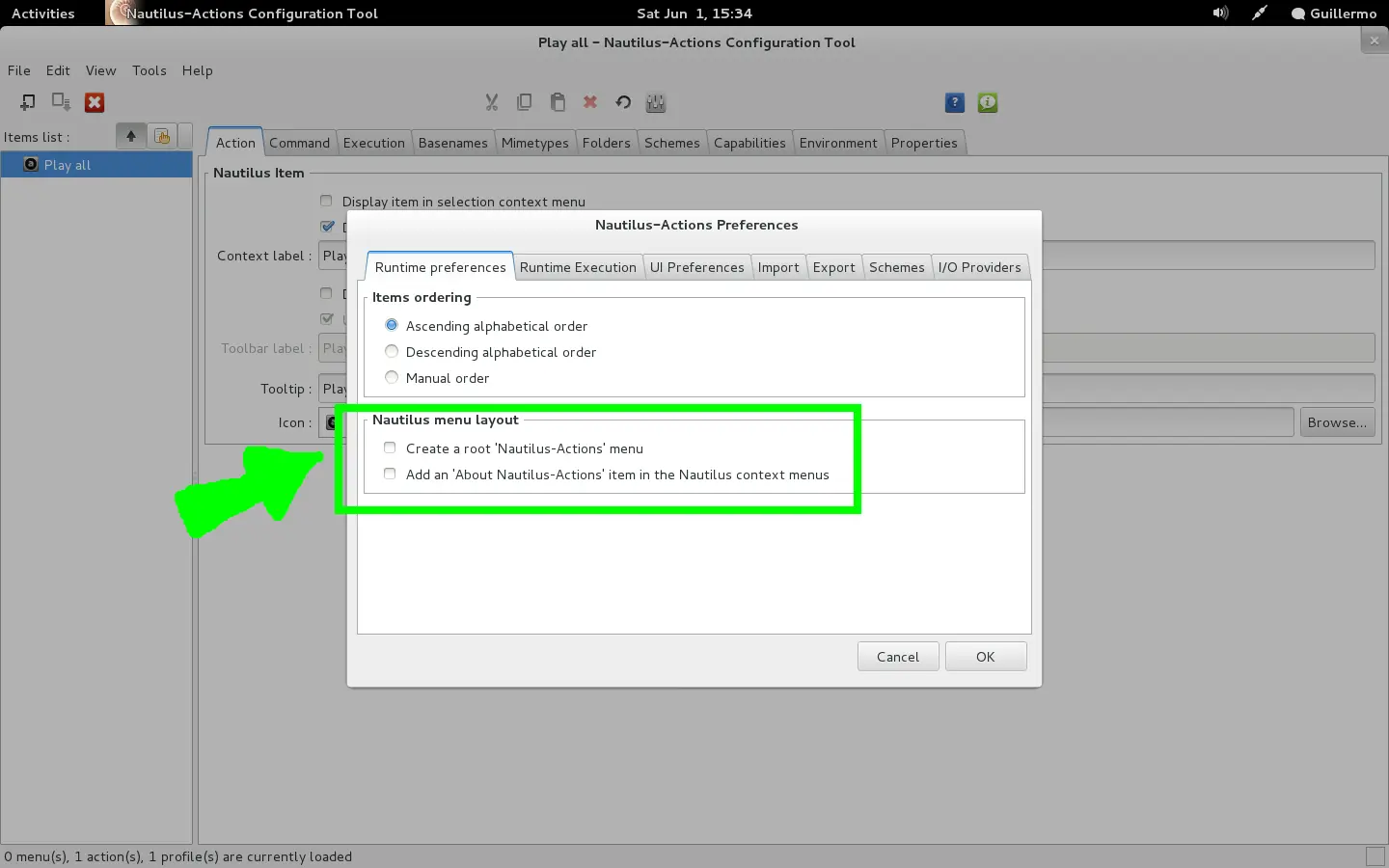Select Descending alphabetical order option
The width and height of the screenshot is (1389, 868).
point(490,352)
